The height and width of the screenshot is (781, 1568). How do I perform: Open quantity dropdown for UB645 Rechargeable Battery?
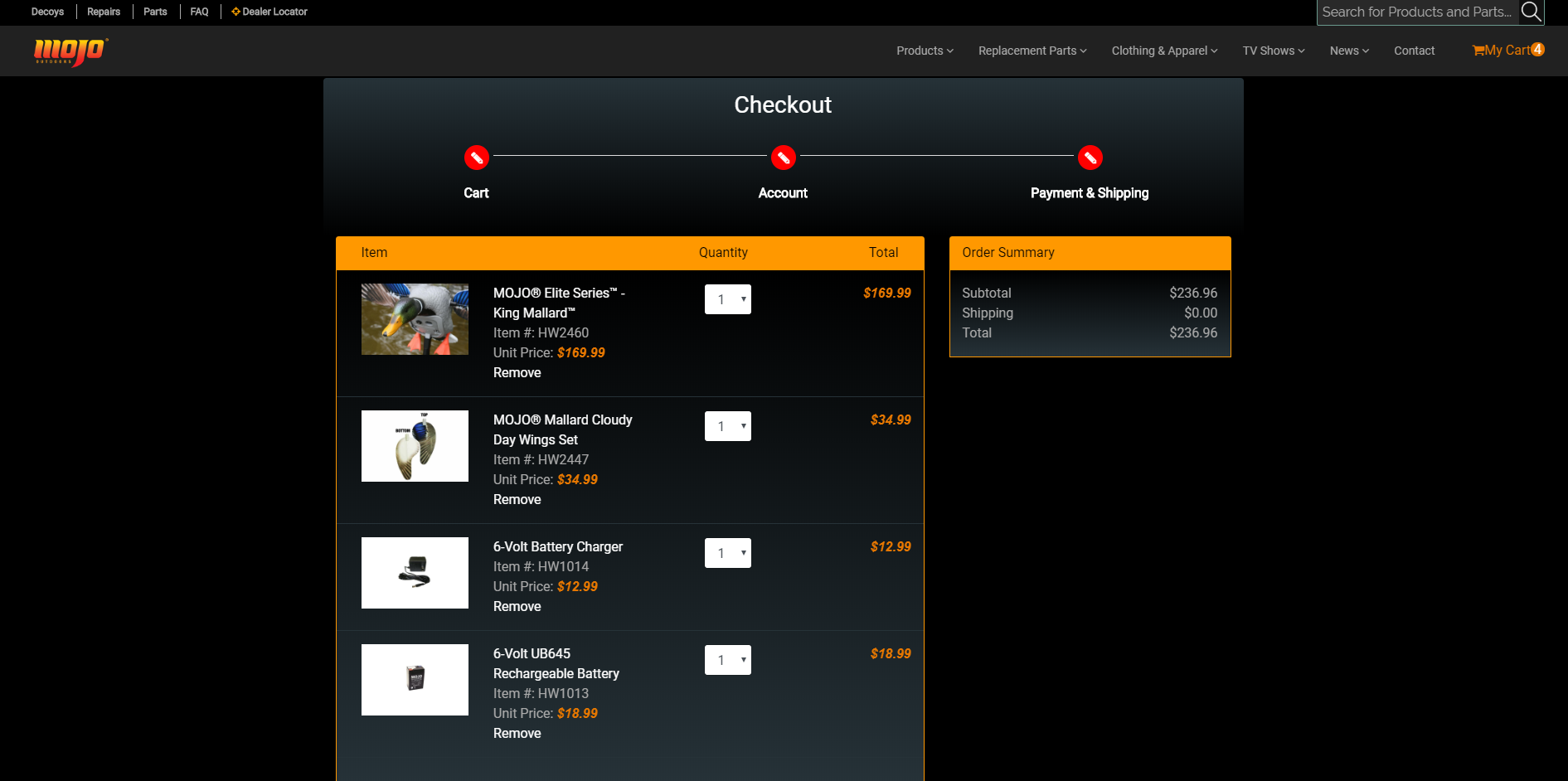728,660
